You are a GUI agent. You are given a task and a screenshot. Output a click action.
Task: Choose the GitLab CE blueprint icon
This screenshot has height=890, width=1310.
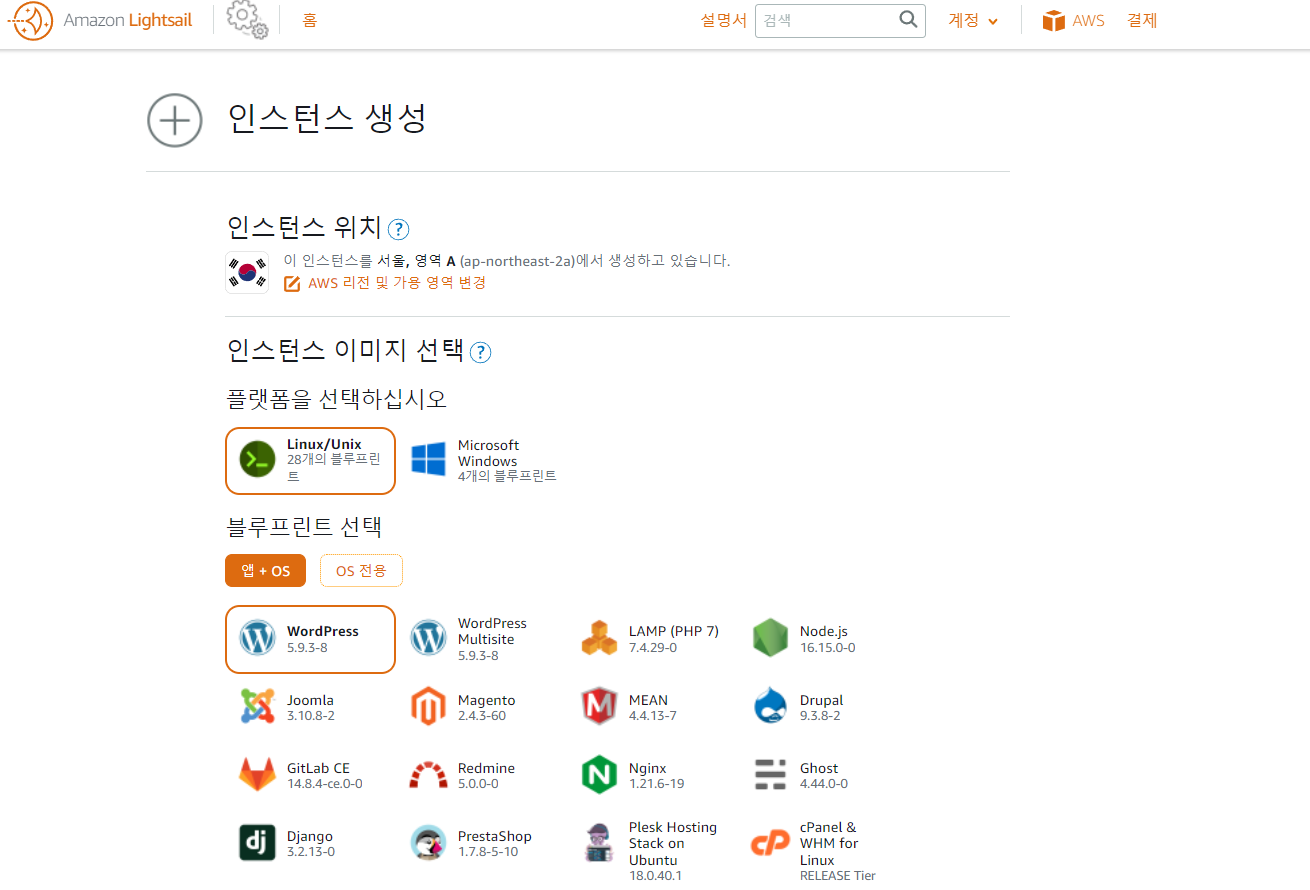(257, 775)
